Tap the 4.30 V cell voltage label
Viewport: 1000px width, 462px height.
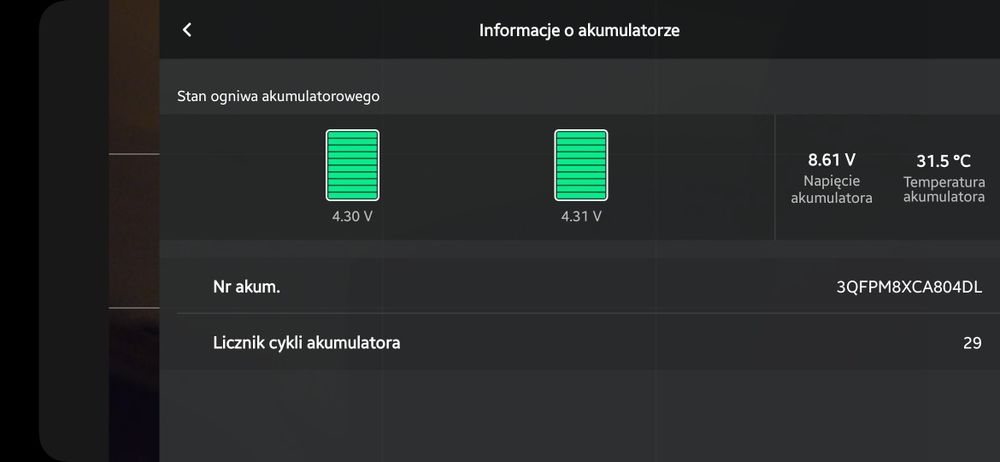point(352,216)
